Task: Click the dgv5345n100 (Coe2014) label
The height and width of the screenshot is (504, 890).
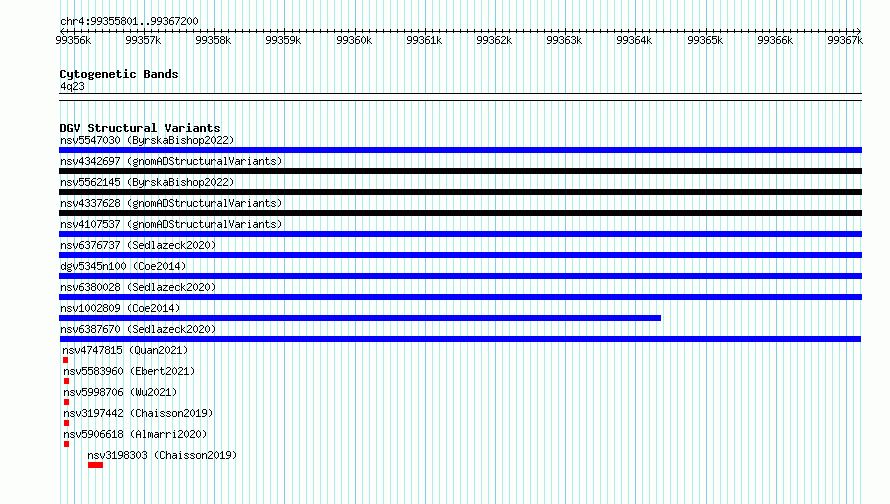Action: (123, 266)
